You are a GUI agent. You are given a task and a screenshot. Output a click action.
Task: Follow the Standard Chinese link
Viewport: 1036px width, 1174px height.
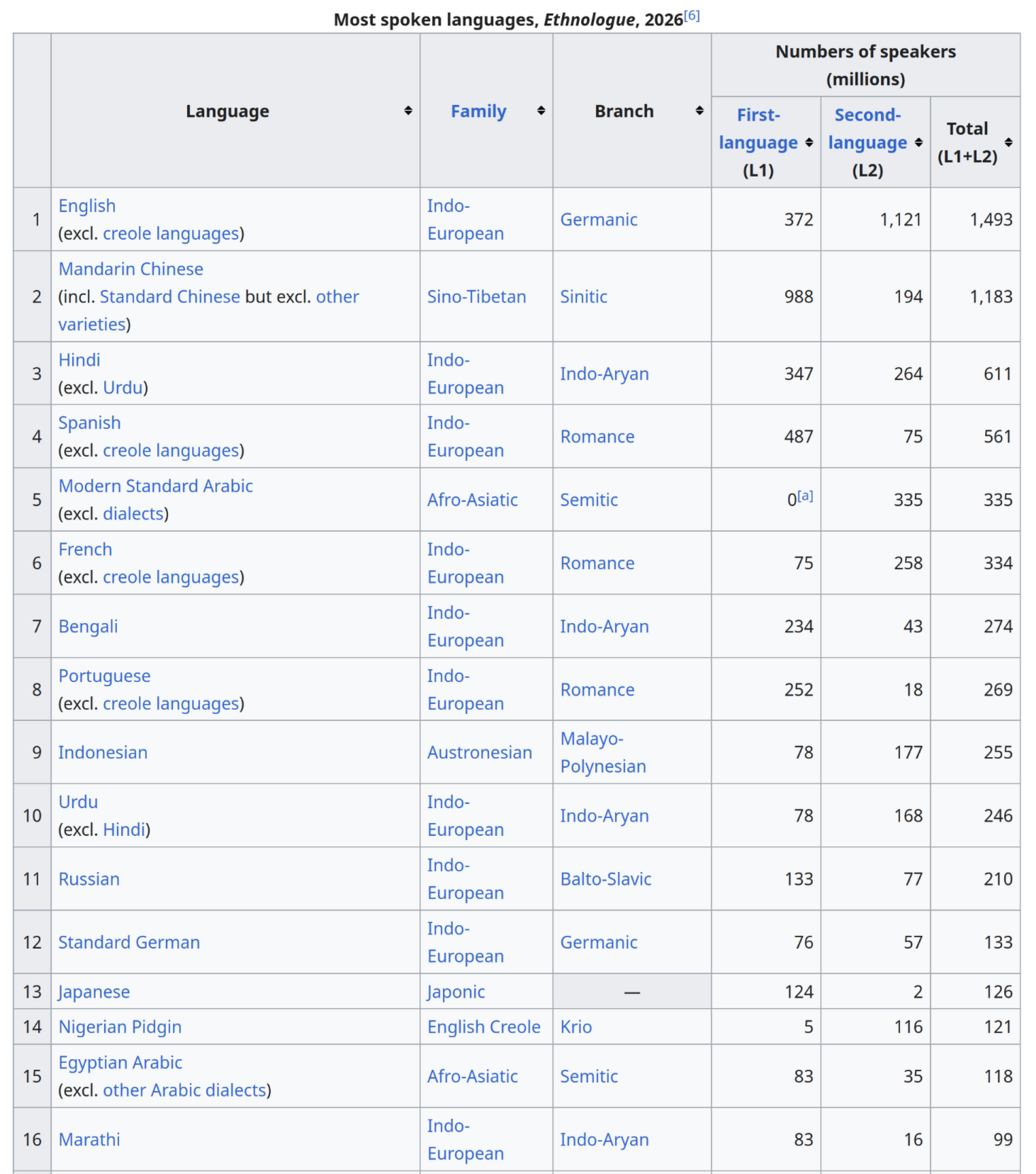(x=170, y=296)
